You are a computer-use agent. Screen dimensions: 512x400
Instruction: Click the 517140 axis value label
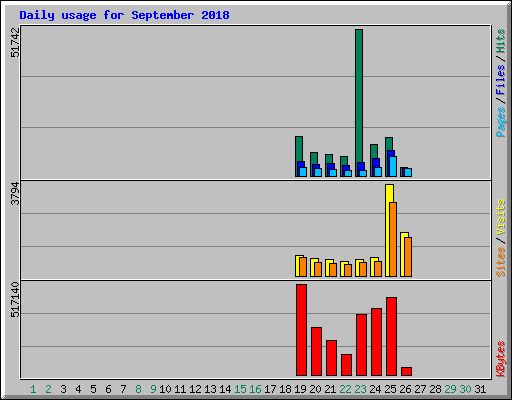pos(15,299)
